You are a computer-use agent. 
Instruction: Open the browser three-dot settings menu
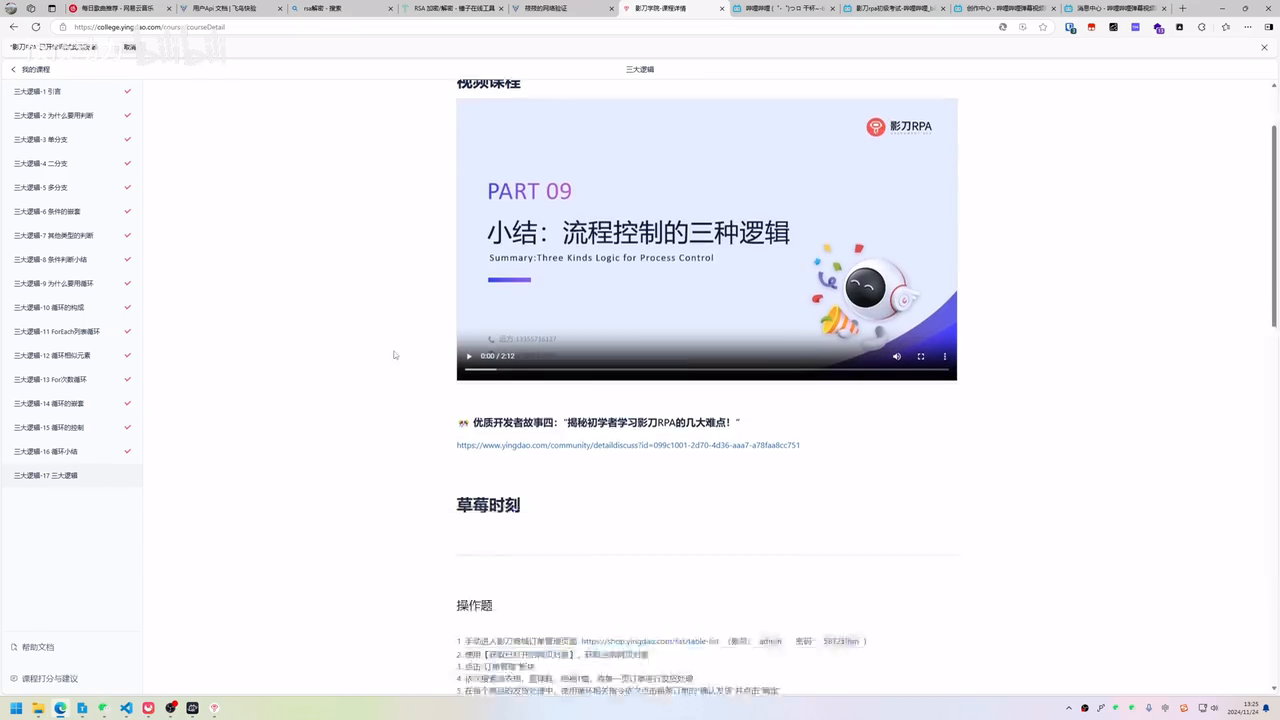[x=1246, y=27]
